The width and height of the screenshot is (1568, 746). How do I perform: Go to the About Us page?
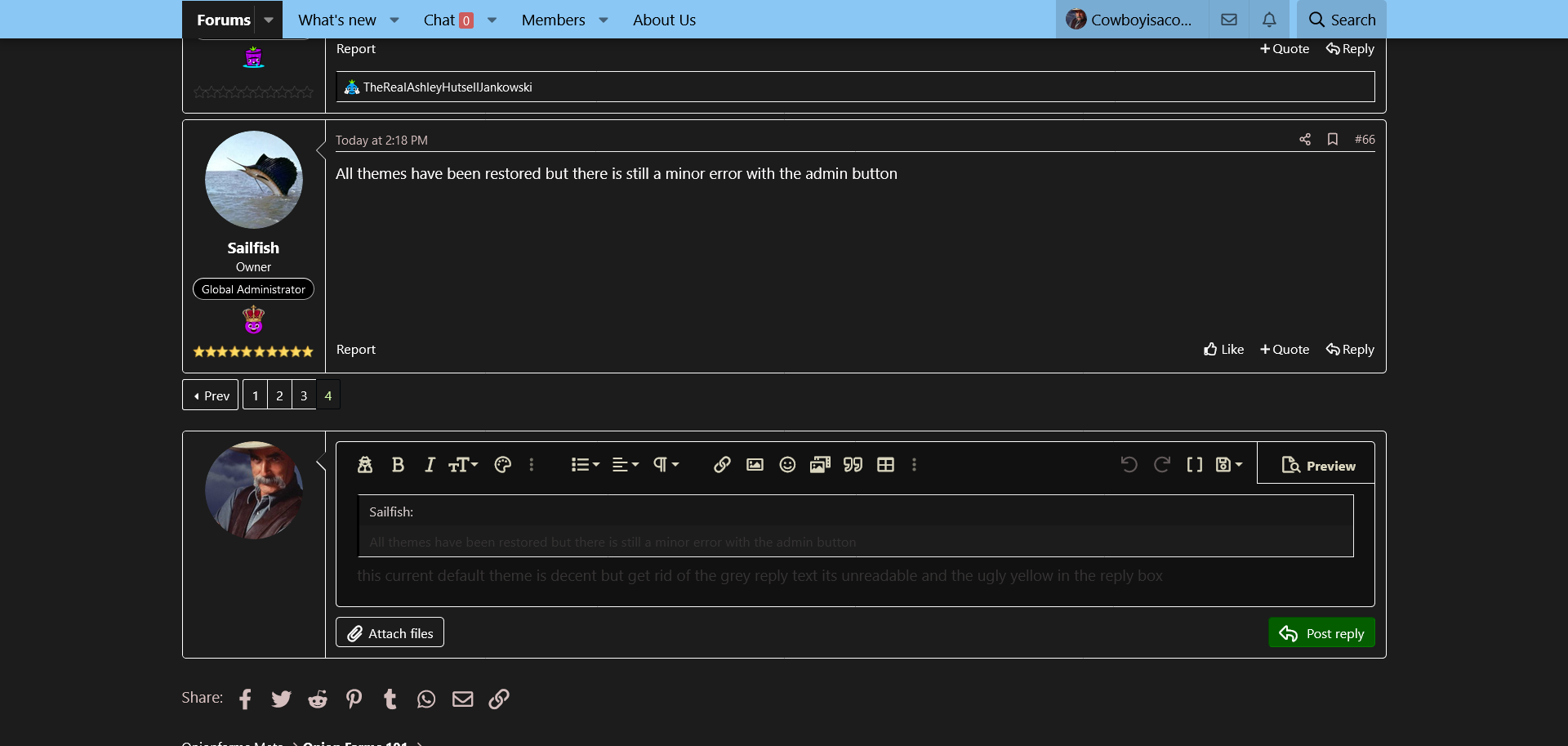(664, 20)
